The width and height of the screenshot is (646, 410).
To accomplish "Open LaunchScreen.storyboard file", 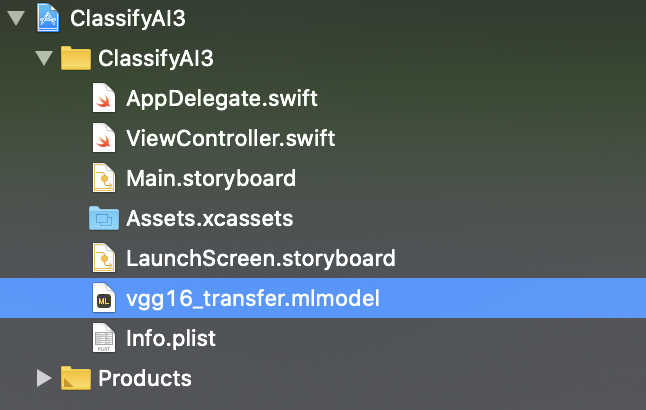I will pos(260,258).
